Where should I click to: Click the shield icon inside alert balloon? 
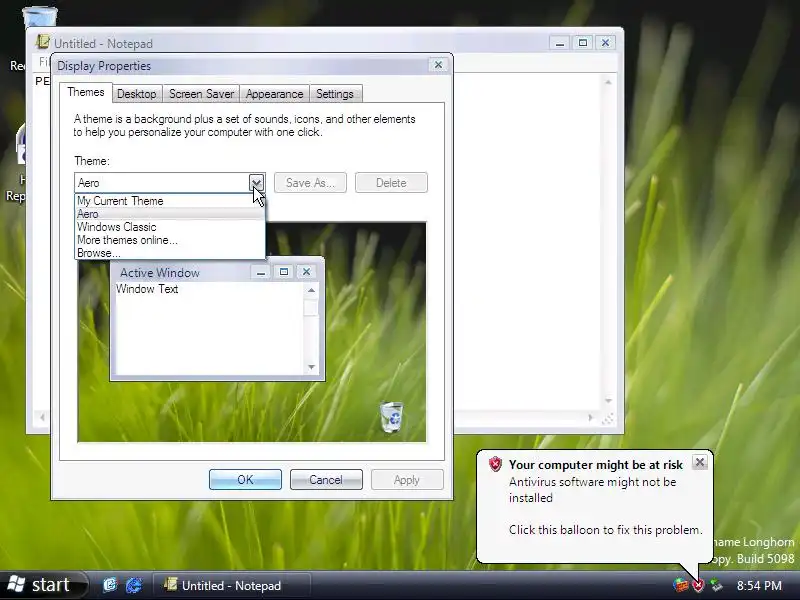495,464
